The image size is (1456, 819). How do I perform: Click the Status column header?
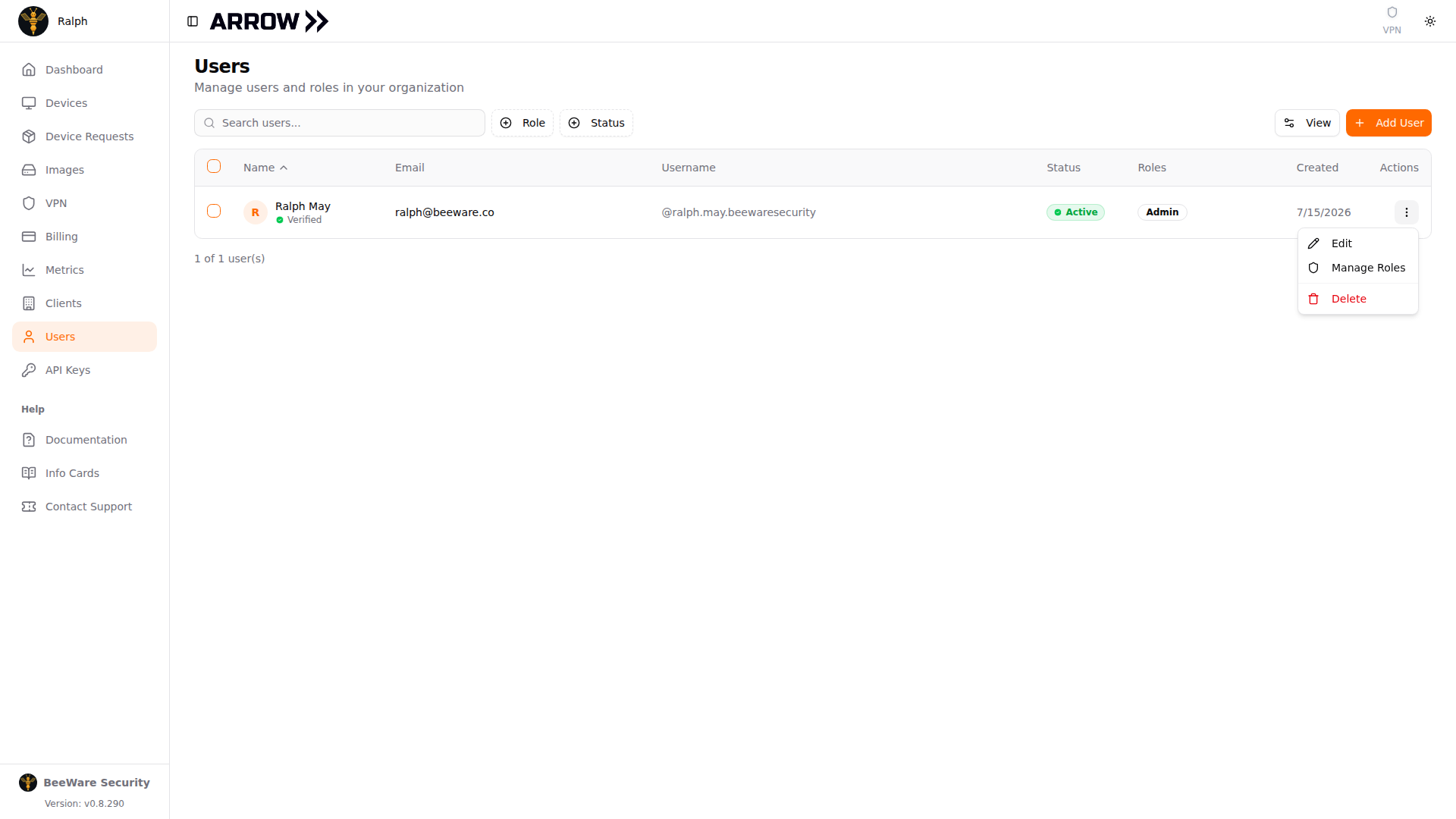[x=1063, y=168]
